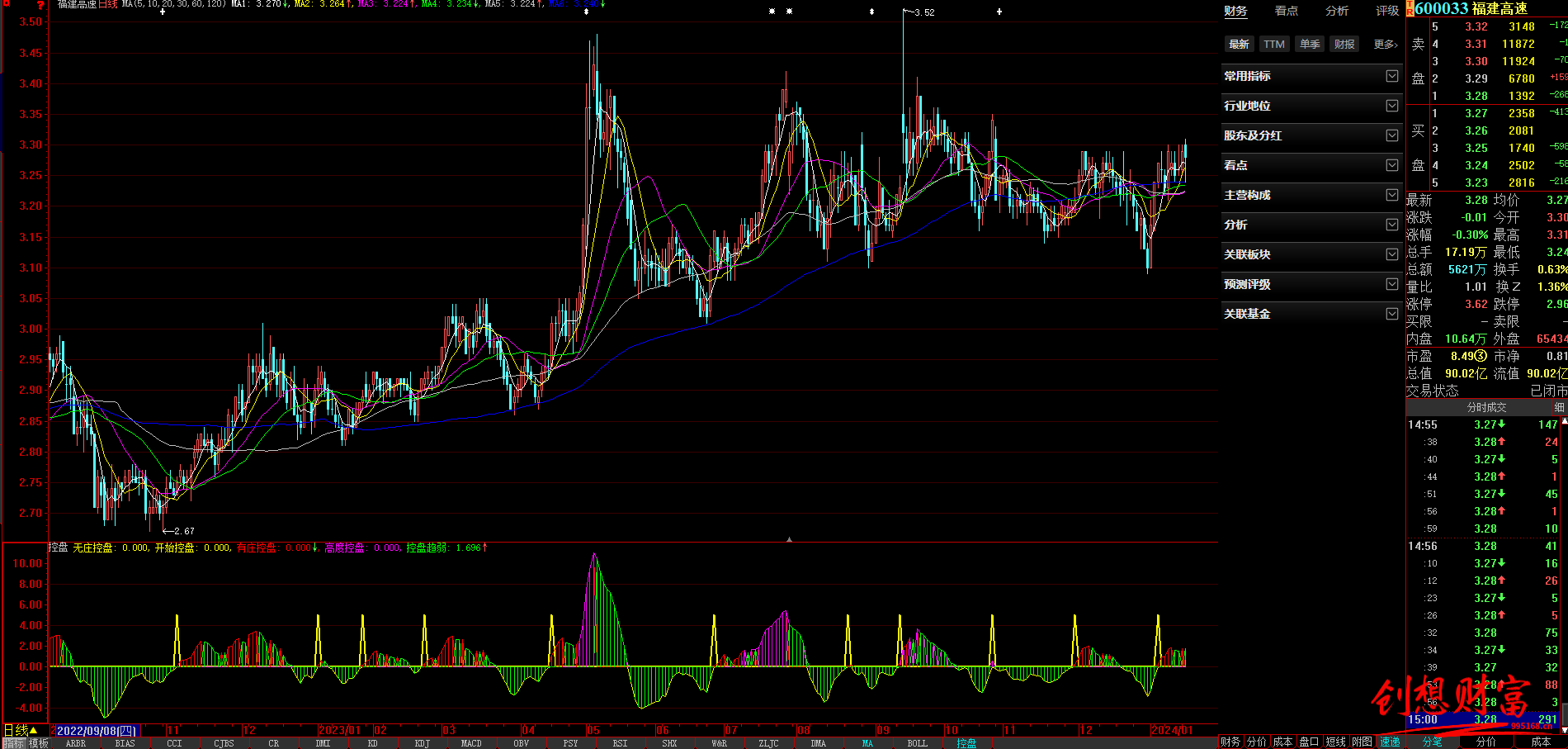1568x749 pixels.
Task: Open the 分价 tab next to 财务
Action: click(1256, 742)
